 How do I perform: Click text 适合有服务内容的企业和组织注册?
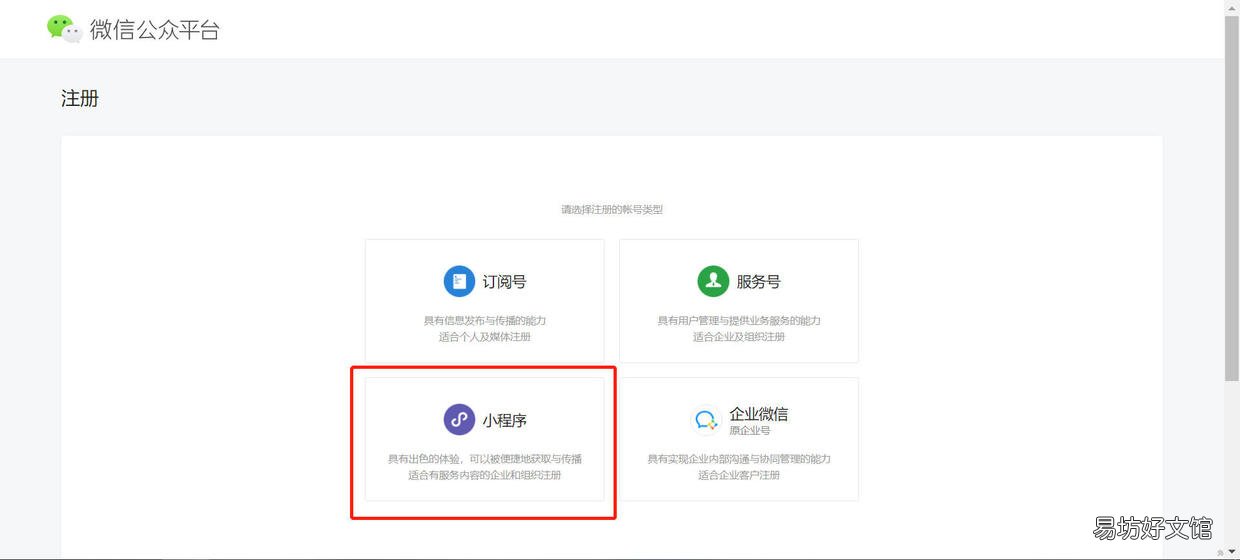tap(485, 475)
